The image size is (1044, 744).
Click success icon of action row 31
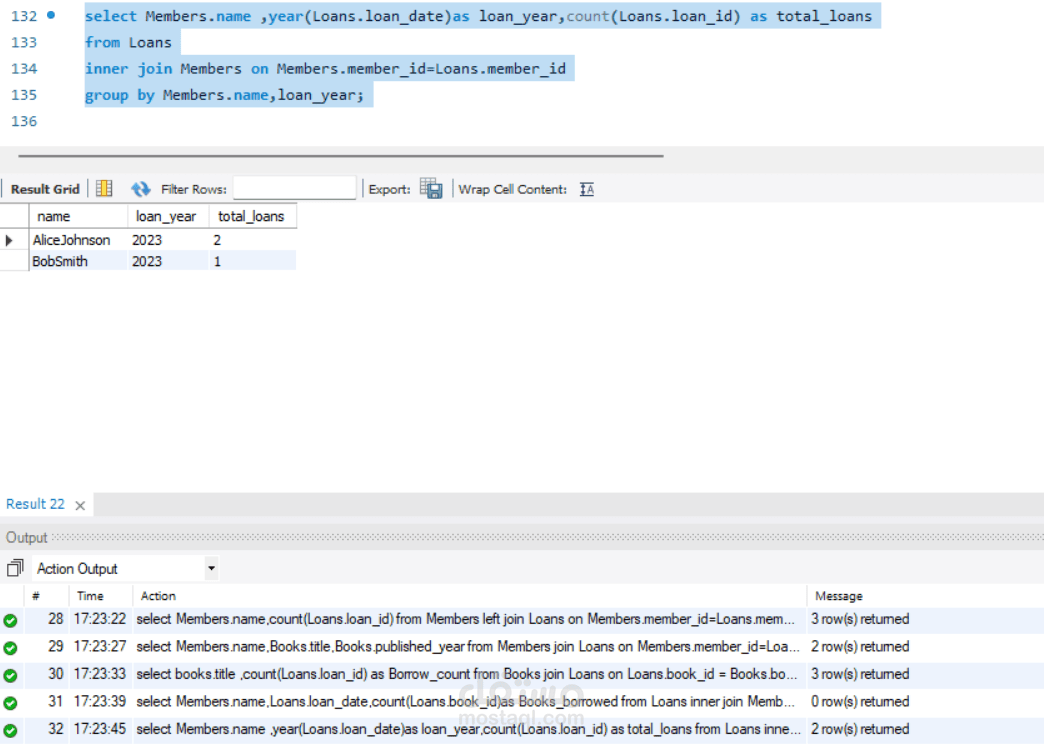(10, 702)
